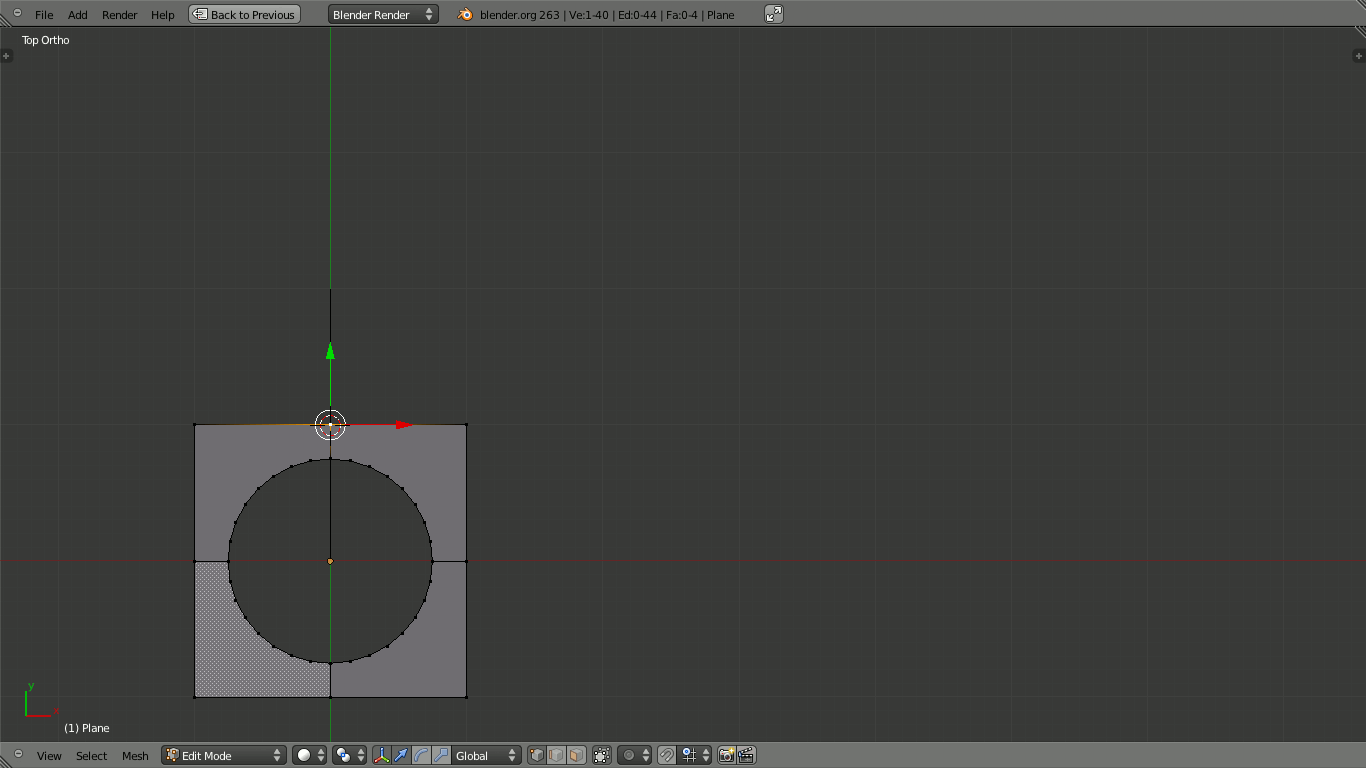Screen dimensions: 1366x768
Task: Toggle the 3D manipulator axis widget
Action: coord(381,755)
